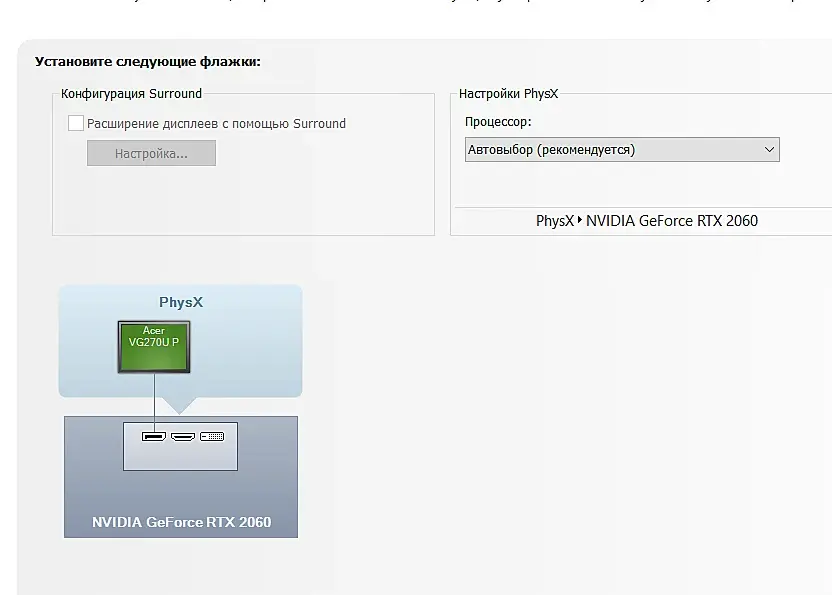The width and height of the screenshot is (832, 595).
Task: Click the greyed-out Настройка... button
Action: coord(151,153)
